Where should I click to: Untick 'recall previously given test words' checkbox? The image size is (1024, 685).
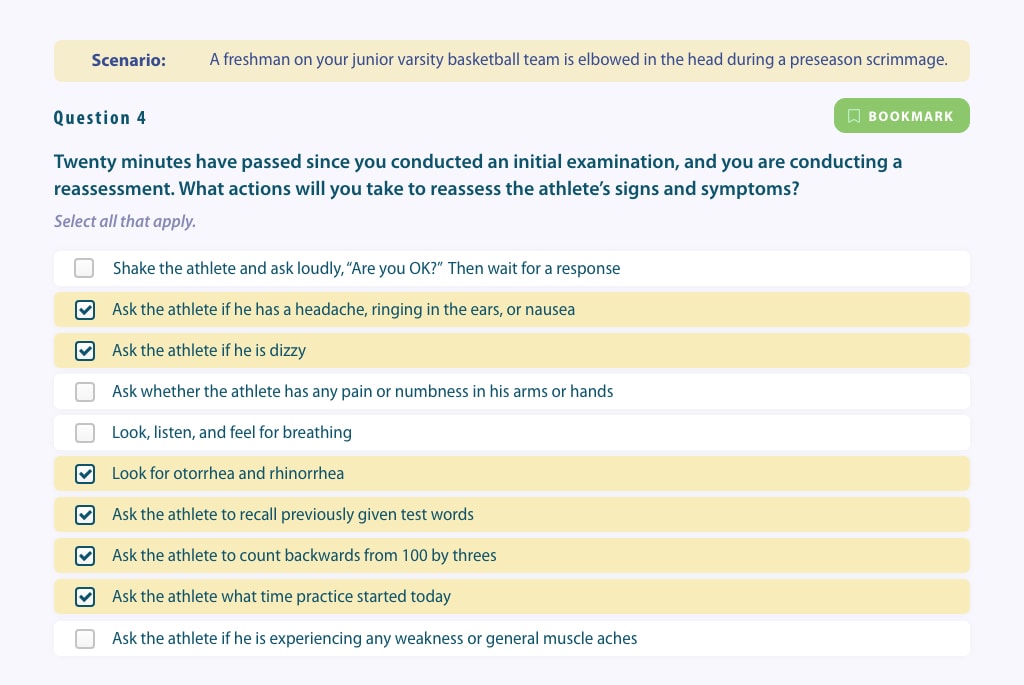85,515
